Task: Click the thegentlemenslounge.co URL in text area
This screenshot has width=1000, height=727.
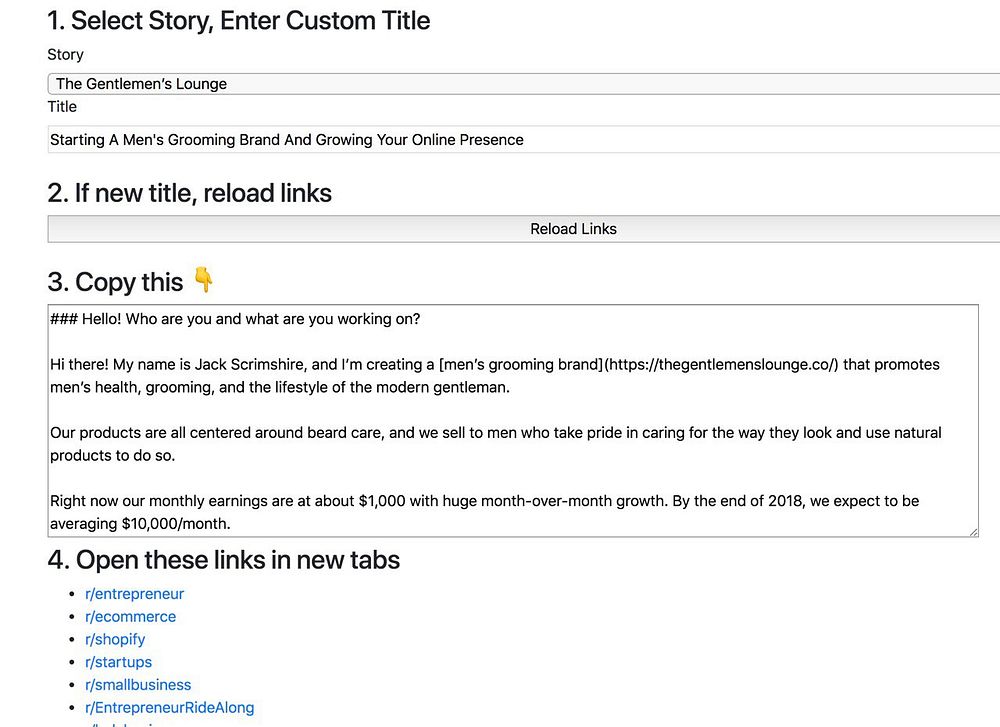Action: [720, 365]
